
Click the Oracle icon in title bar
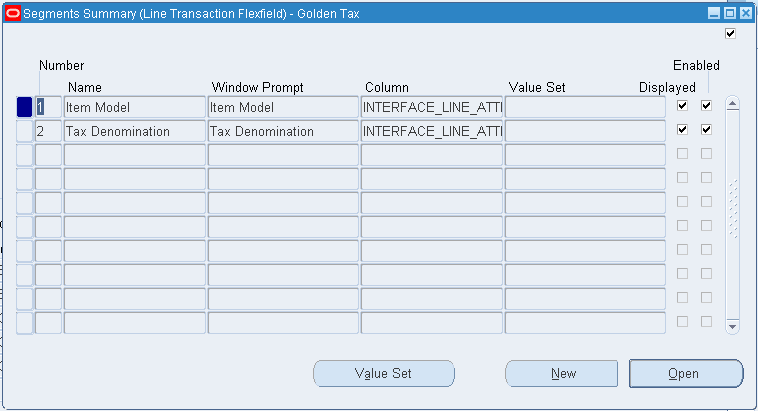(12, 13)
